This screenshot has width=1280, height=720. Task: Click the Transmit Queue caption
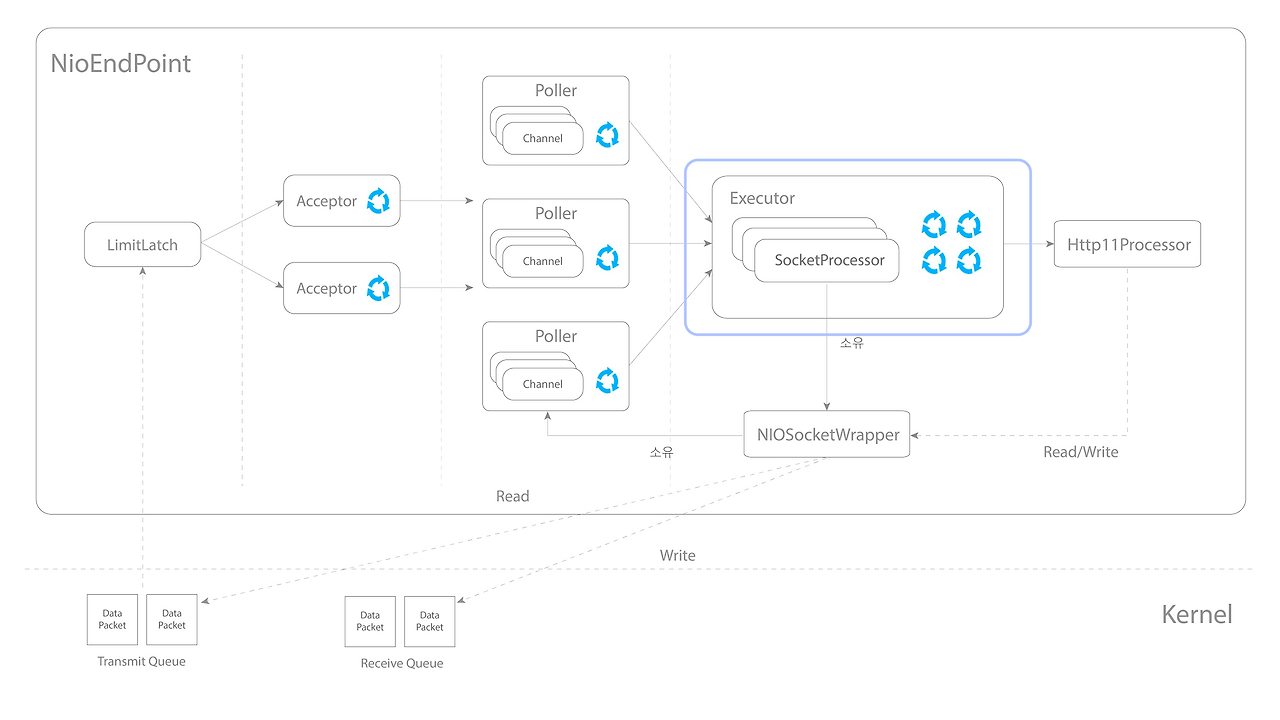(x=141, y=661)
